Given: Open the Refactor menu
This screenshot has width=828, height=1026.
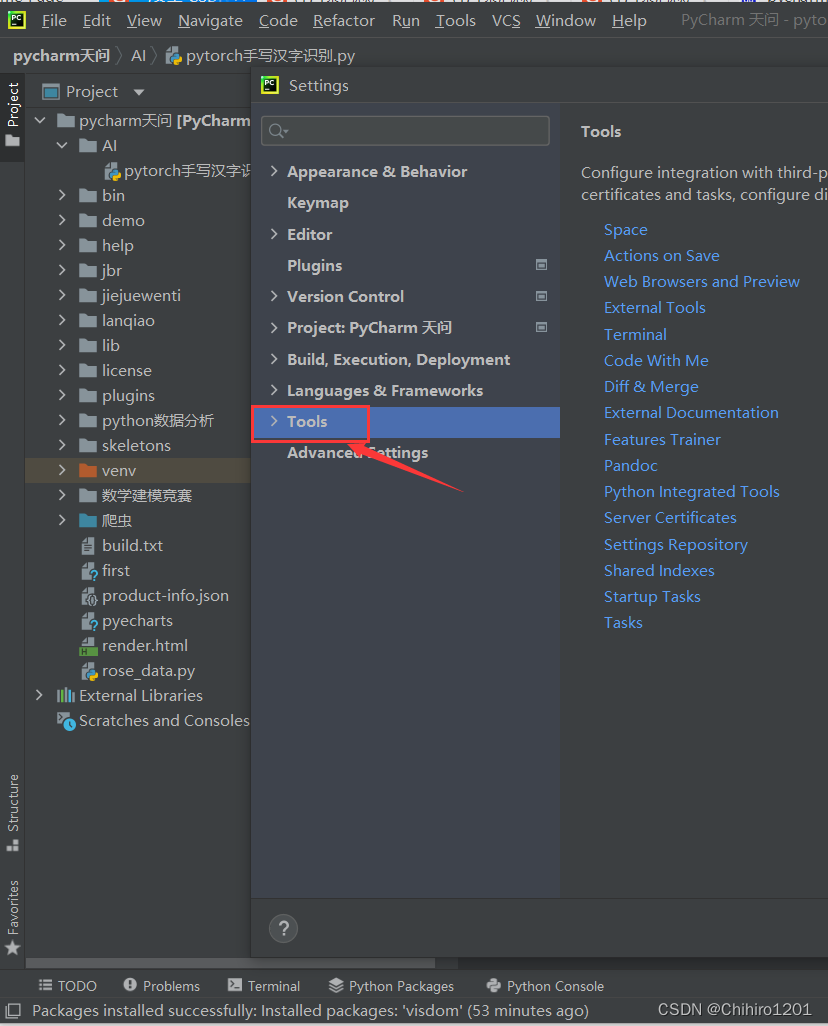Looking at the screenshot, I should click(344, 21).
